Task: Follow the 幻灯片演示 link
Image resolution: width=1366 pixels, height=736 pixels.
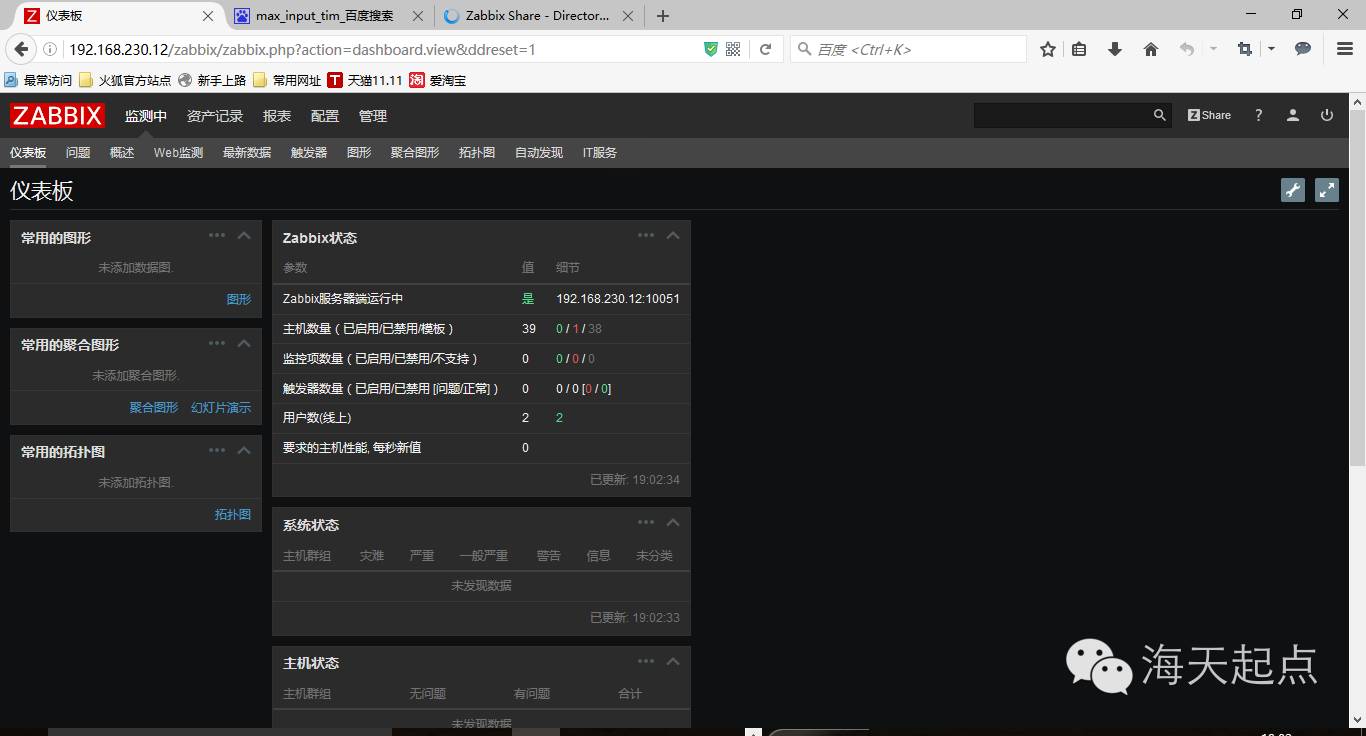Action: [221, 407]
